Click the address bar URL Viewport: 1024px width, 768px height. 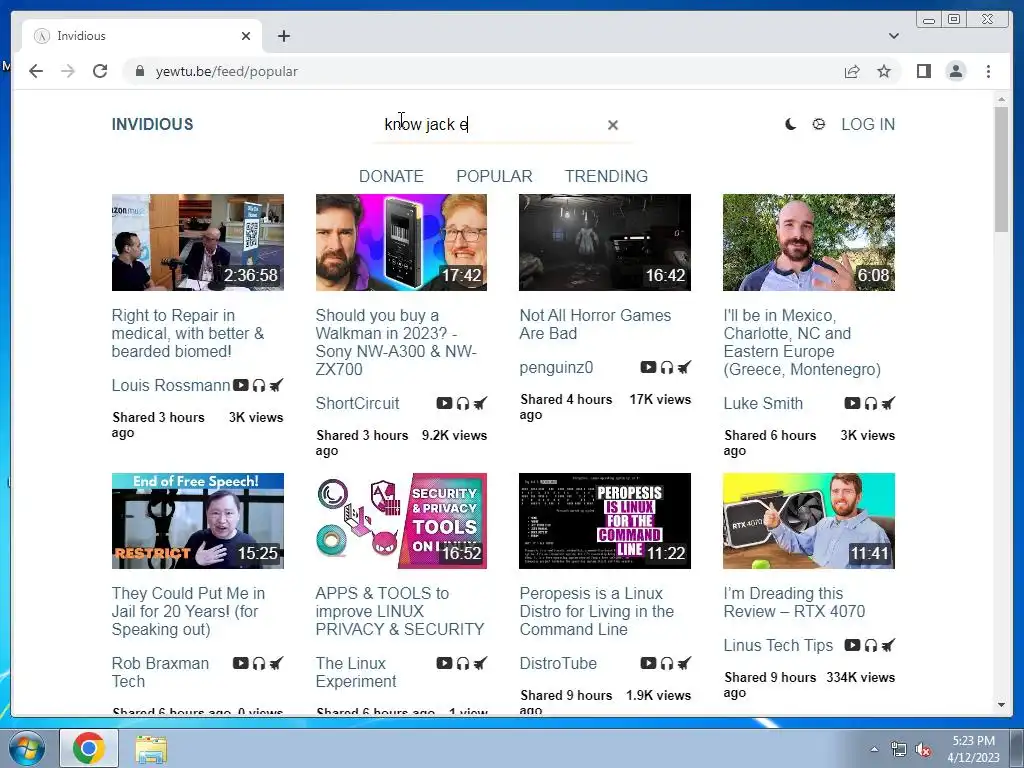click(x=227, y=71)
